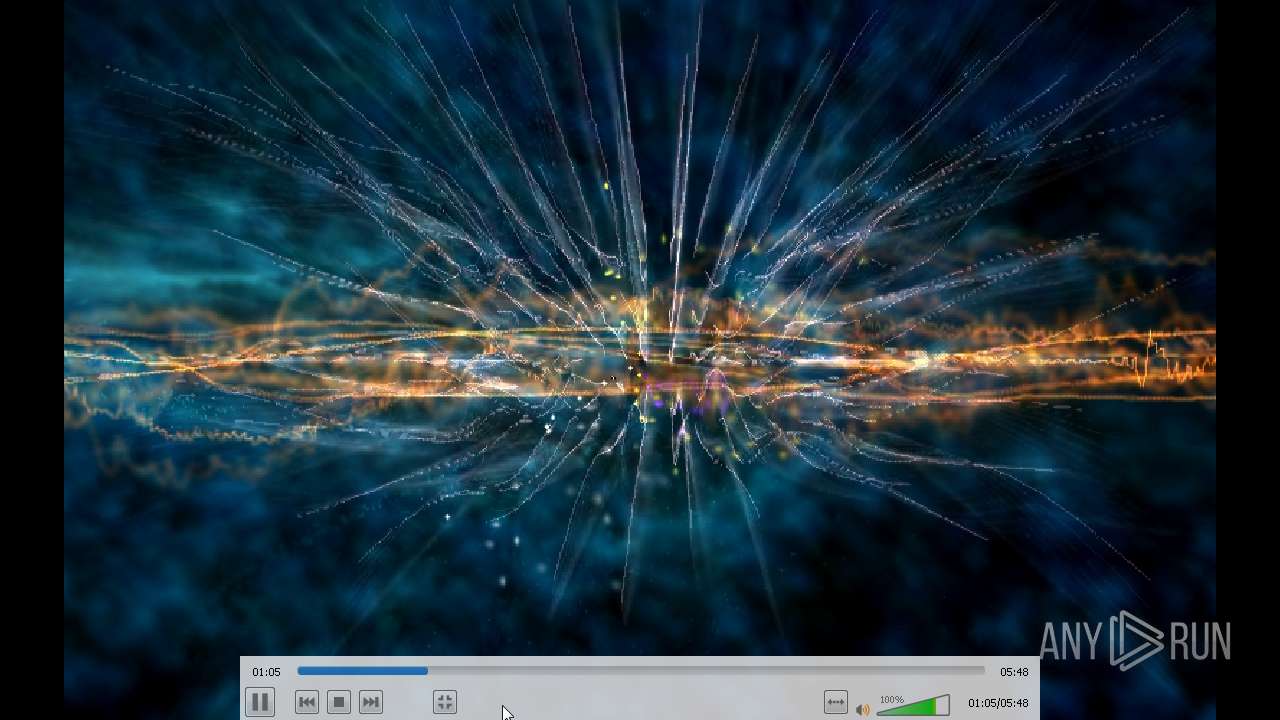Click the 01:05/05:48 time display
The height and width of the screenshot is (720, 1280).
tap(998, 703)
